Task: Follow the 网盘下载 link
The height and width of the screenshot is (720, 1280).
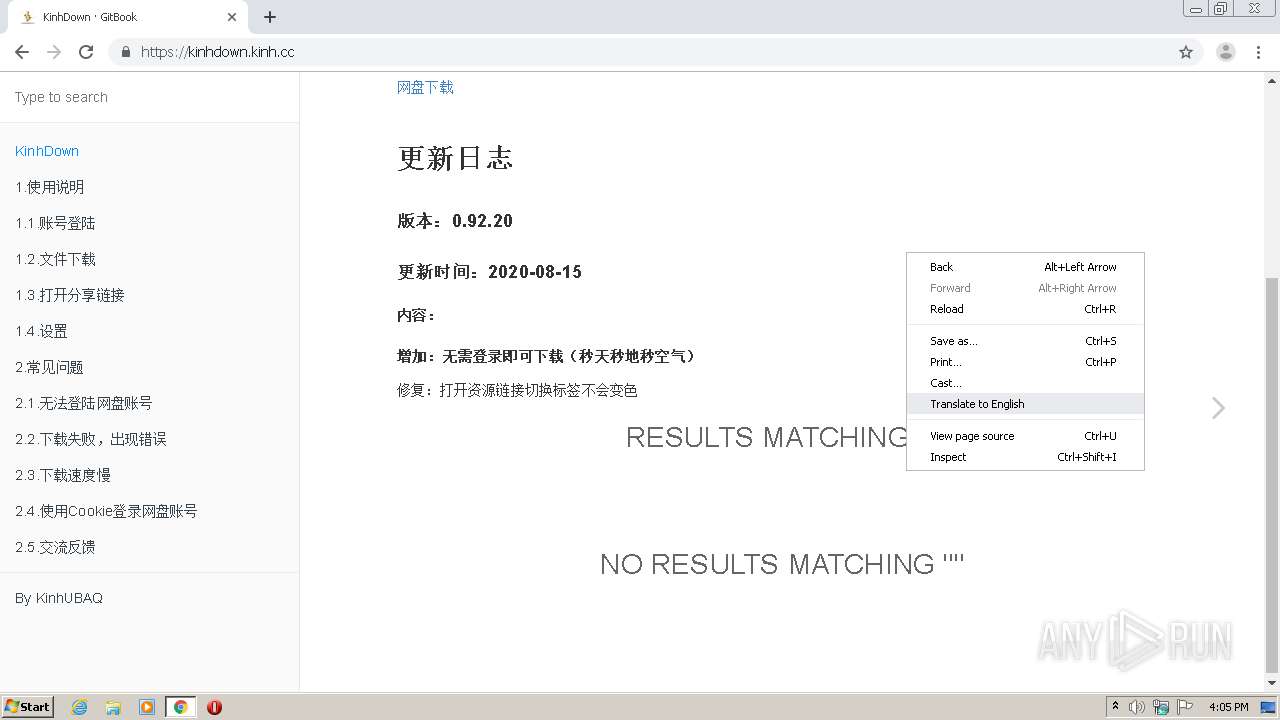Action: coord(425,87)
